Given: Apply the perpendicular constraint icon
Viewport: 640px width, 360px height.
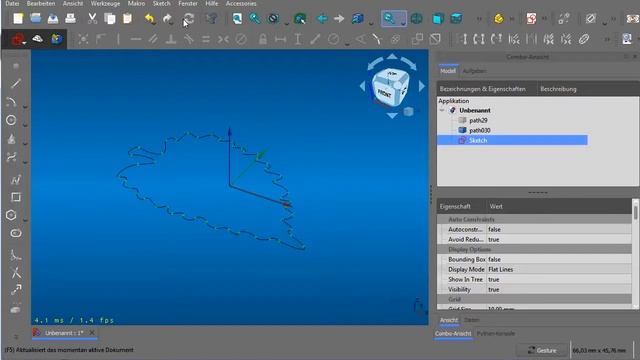Looking at the screenshot, I should pos(171,39).
